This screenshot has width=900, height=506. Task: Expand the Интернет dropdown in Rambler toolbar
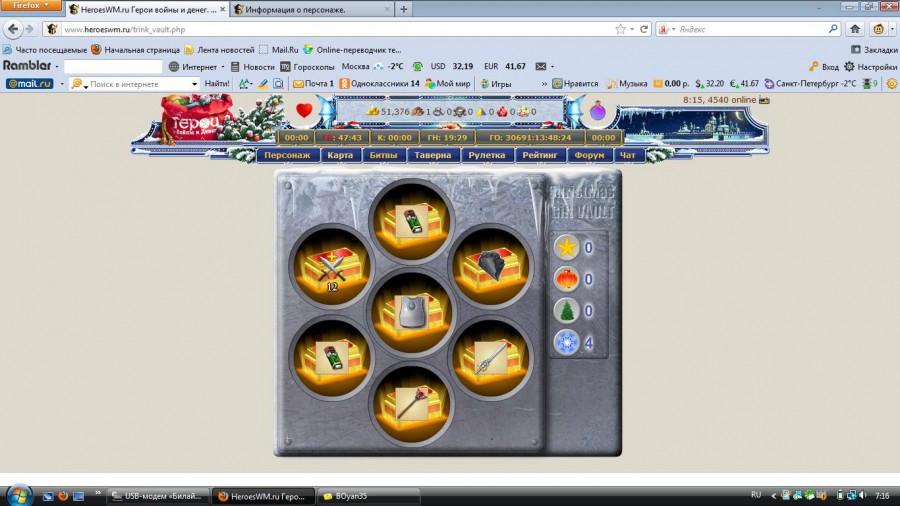[x=221, y=67]
